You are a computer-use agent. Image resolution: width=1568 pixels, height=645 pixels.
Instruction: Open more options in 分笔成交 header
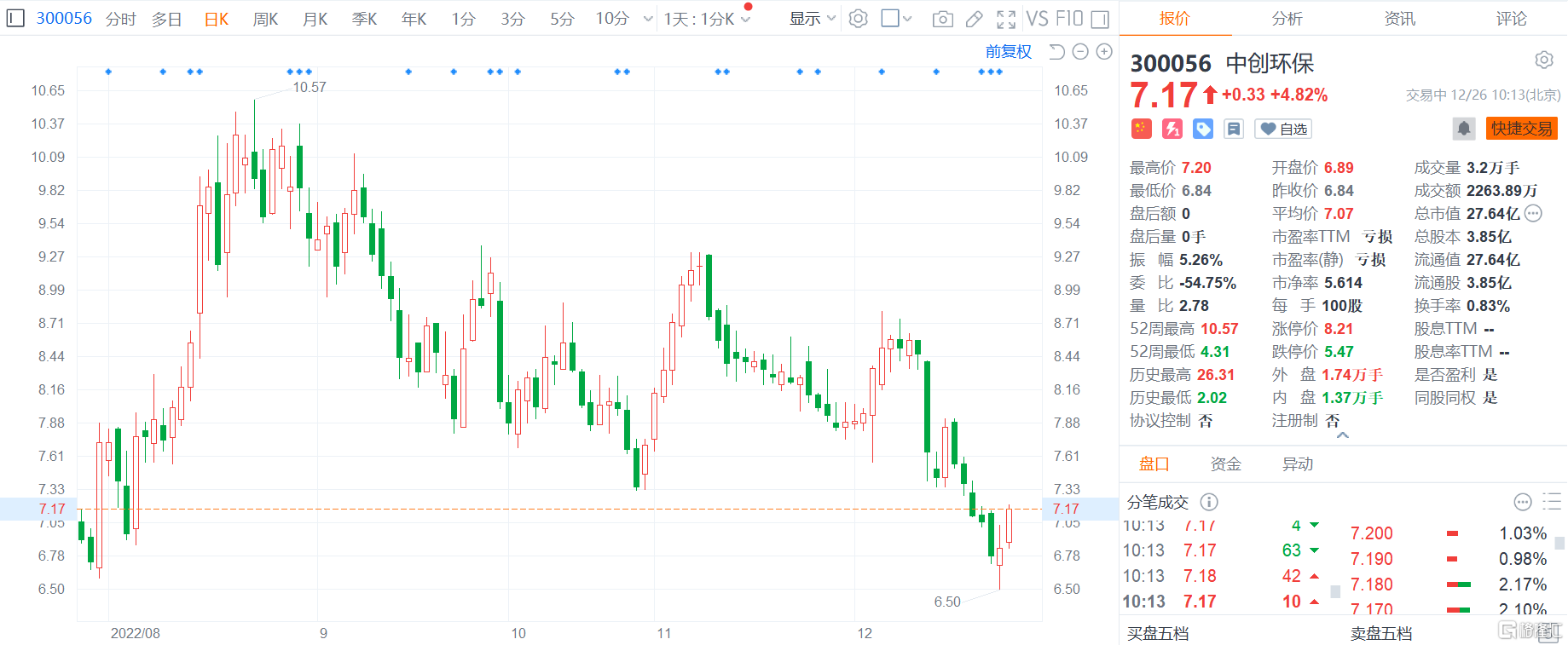click(x=1523, y=502)
